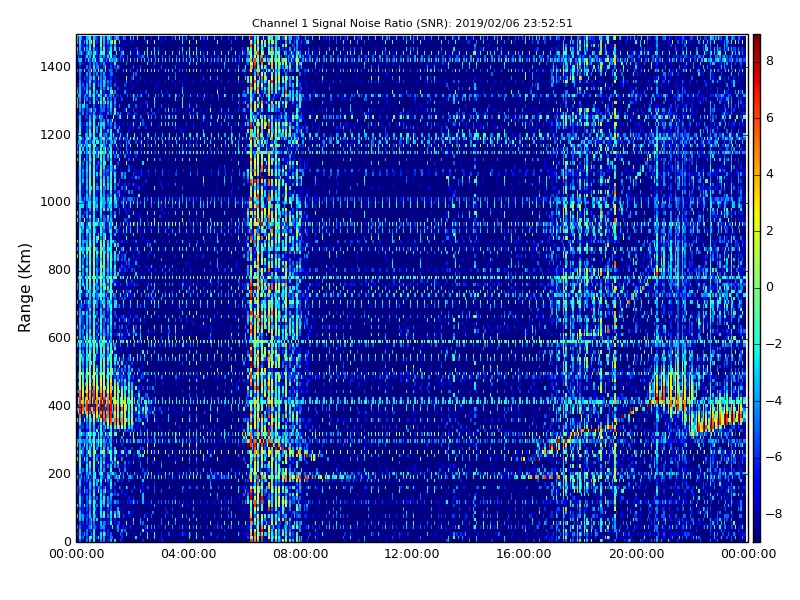The width and height of the screenshot is (800, 600).
Task: Click the 04:00:00 time axis label
Action: (189, 554)
